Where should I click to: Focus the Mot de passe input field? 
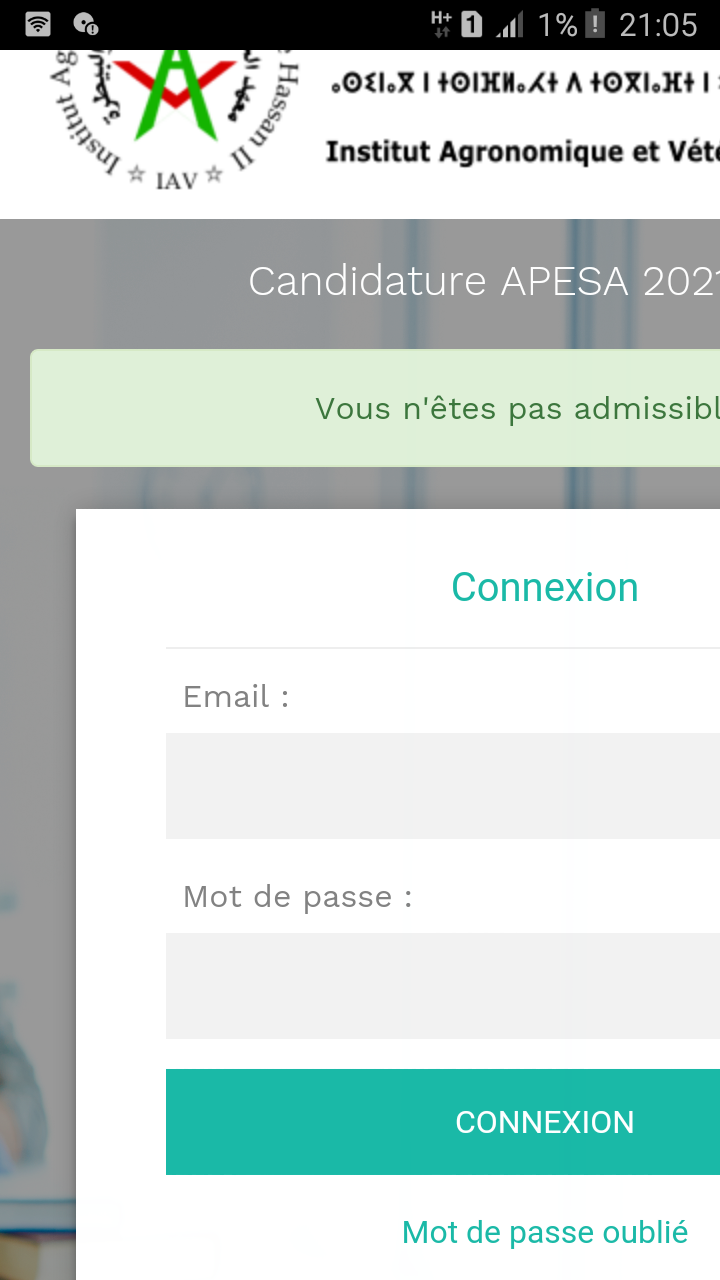coord(443,985)
